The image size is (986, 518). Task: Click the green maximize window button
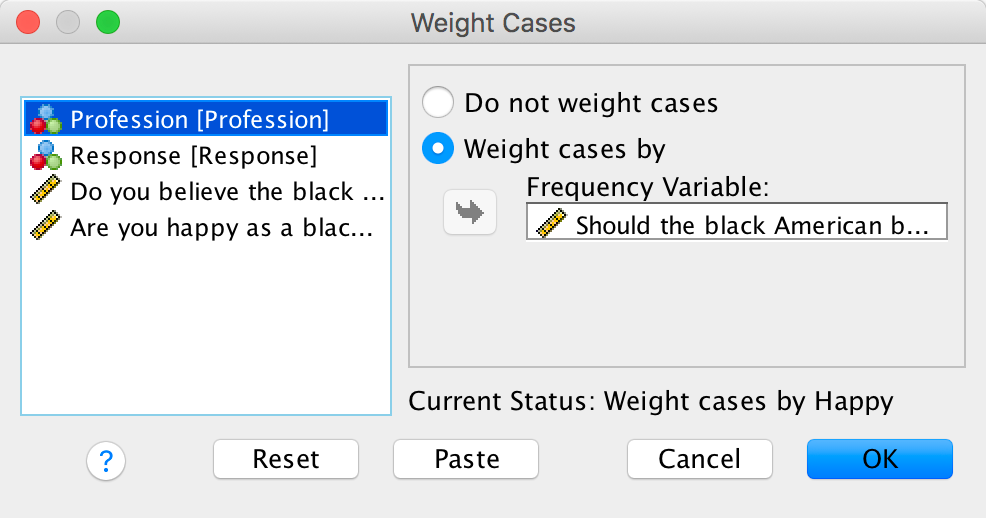tap(106, 22)
